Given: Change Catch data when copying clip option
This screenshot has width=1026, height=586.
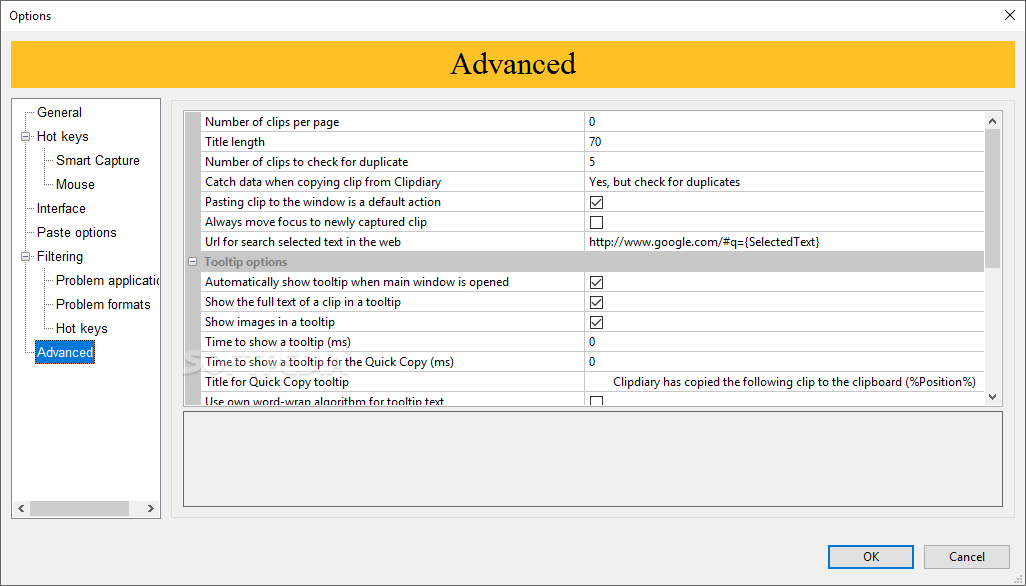Looking at the screenshot, I should (x=784, y=182).
